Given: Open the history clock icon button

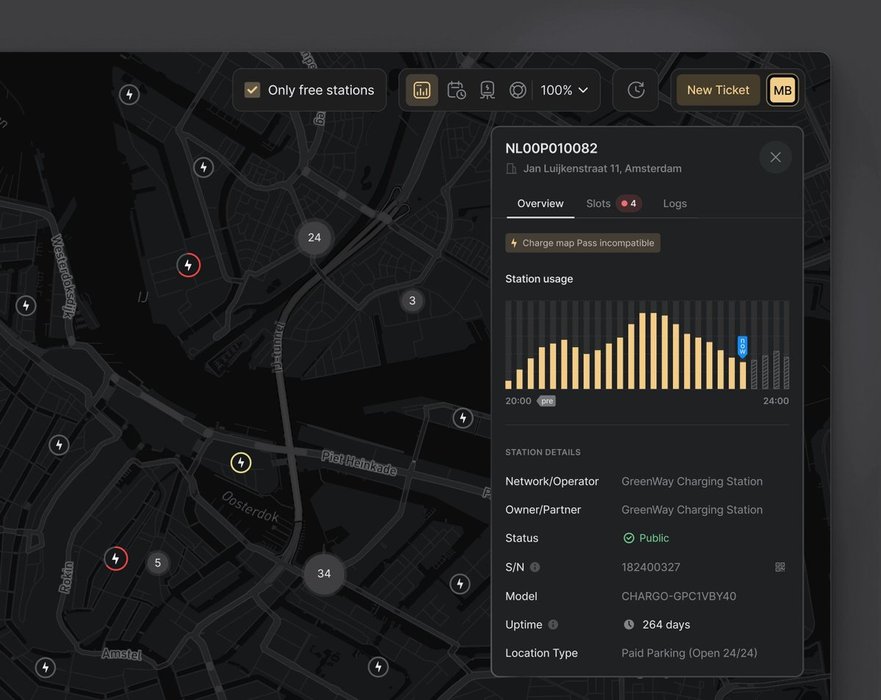Looking at the screenshot, I should pyautogui.click(x=636, y=90).
